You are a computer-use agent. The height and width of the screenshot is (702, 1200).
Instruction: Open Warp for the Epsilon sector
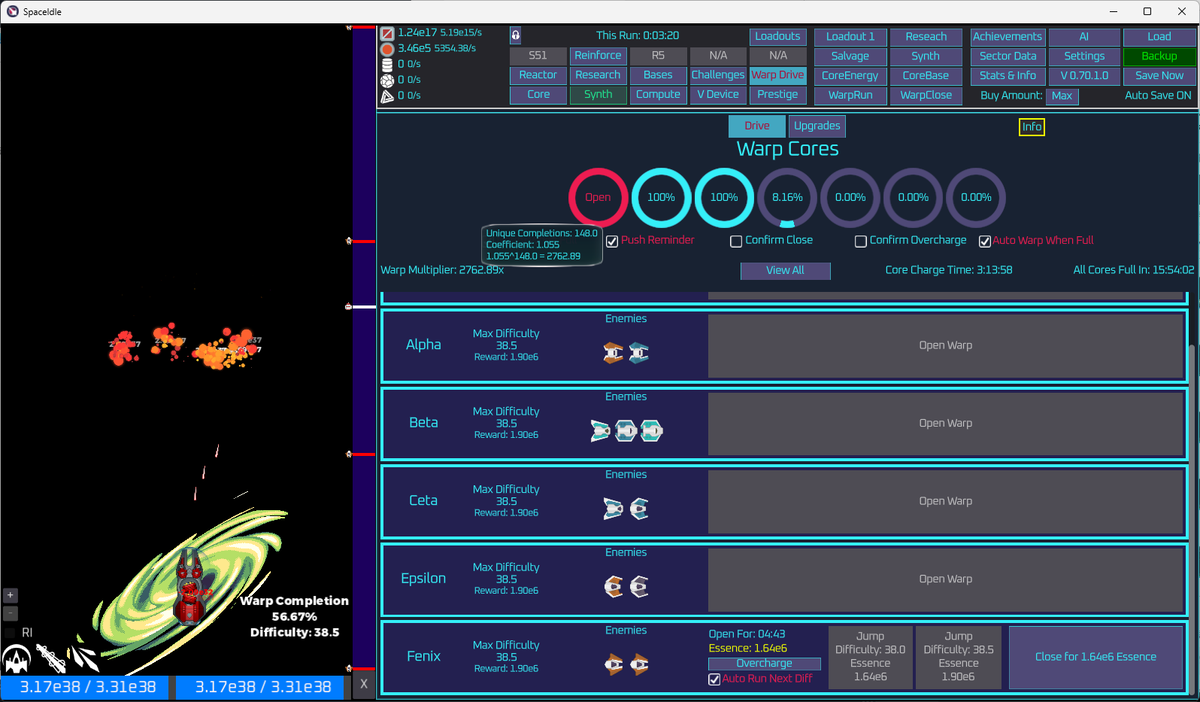coord(946,579)
